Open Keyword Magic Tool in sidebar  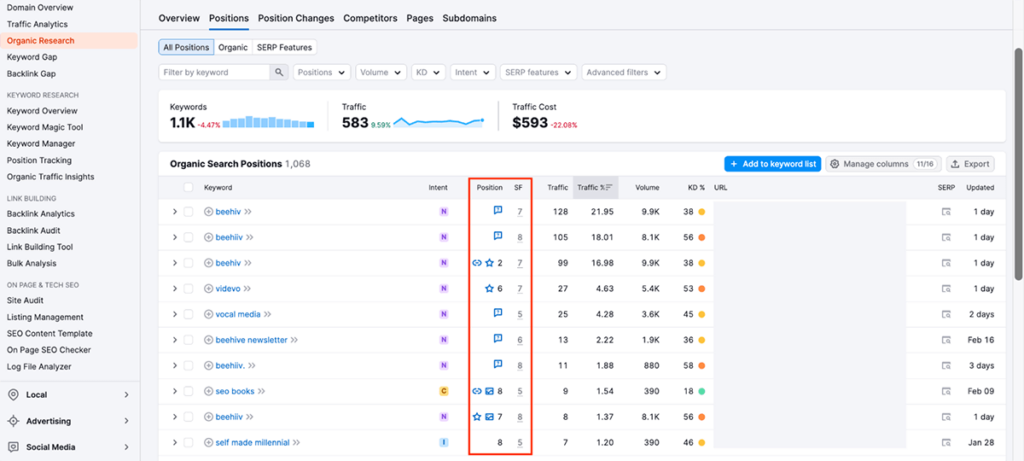click(45, 127)
